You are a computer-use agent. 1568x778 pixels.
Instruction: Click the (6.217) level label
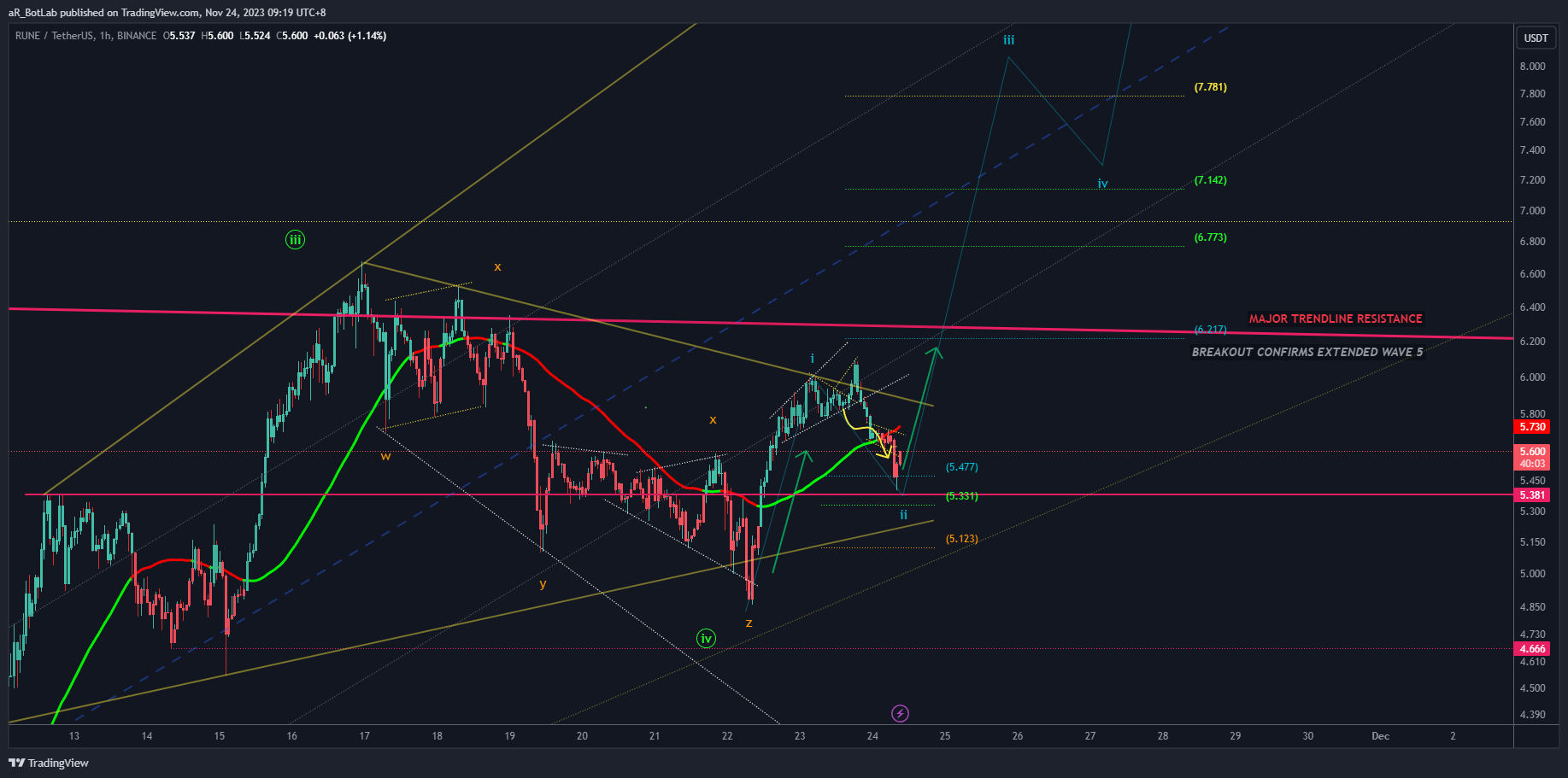(x=1211, y=330)
